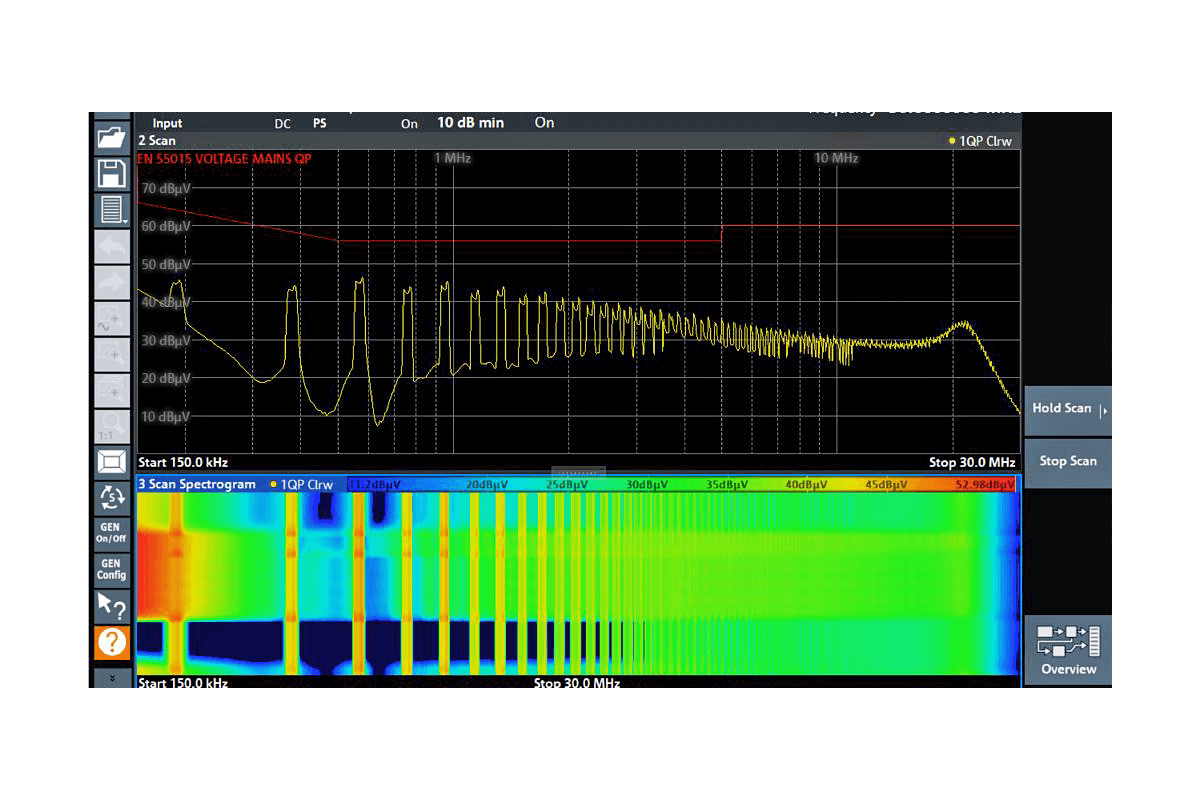The width and height of the screenshot is (1200, 800).
Task: Click the 1QP Clrw label in Spectrogram header
Action: pos(307,484)
